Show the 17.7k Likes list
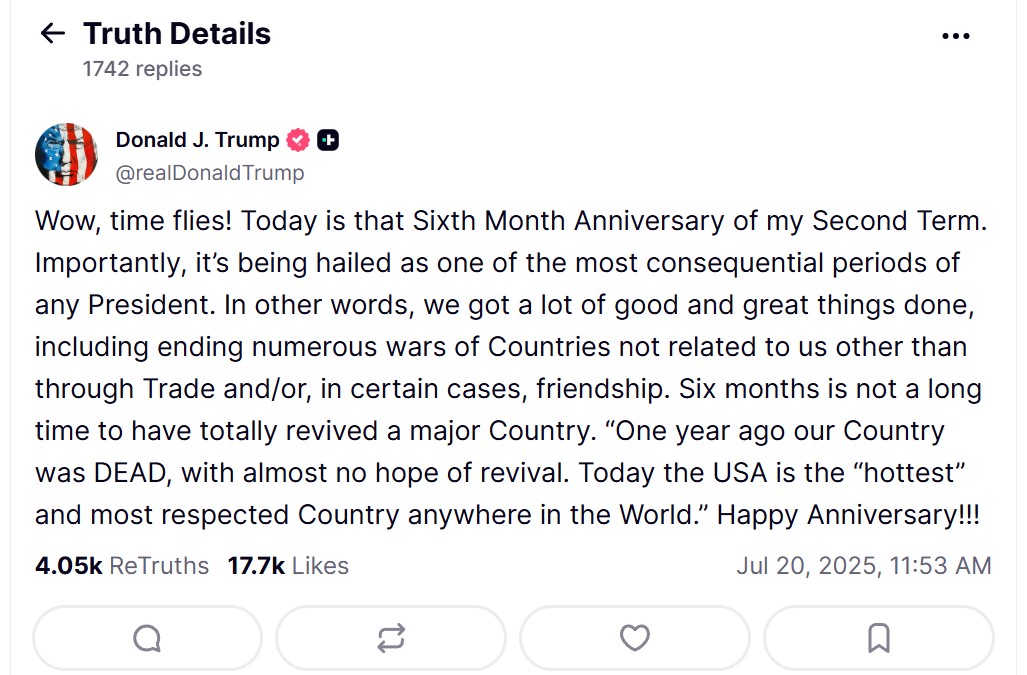 (288, 566)
